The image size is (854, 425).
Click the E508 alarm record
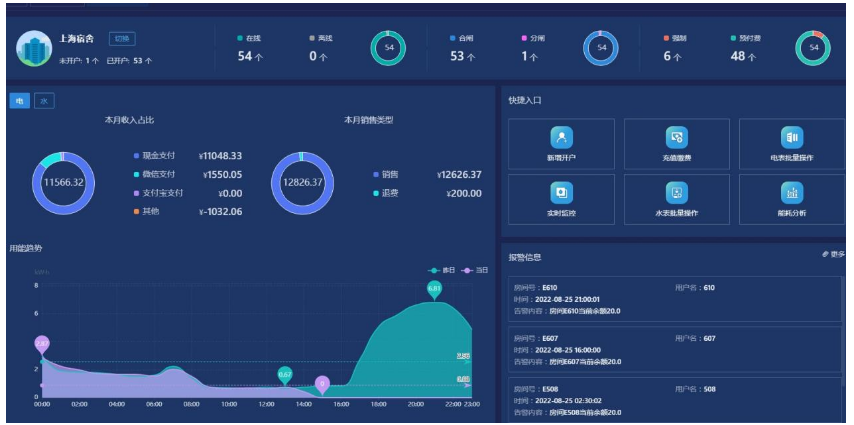[674, 400]
